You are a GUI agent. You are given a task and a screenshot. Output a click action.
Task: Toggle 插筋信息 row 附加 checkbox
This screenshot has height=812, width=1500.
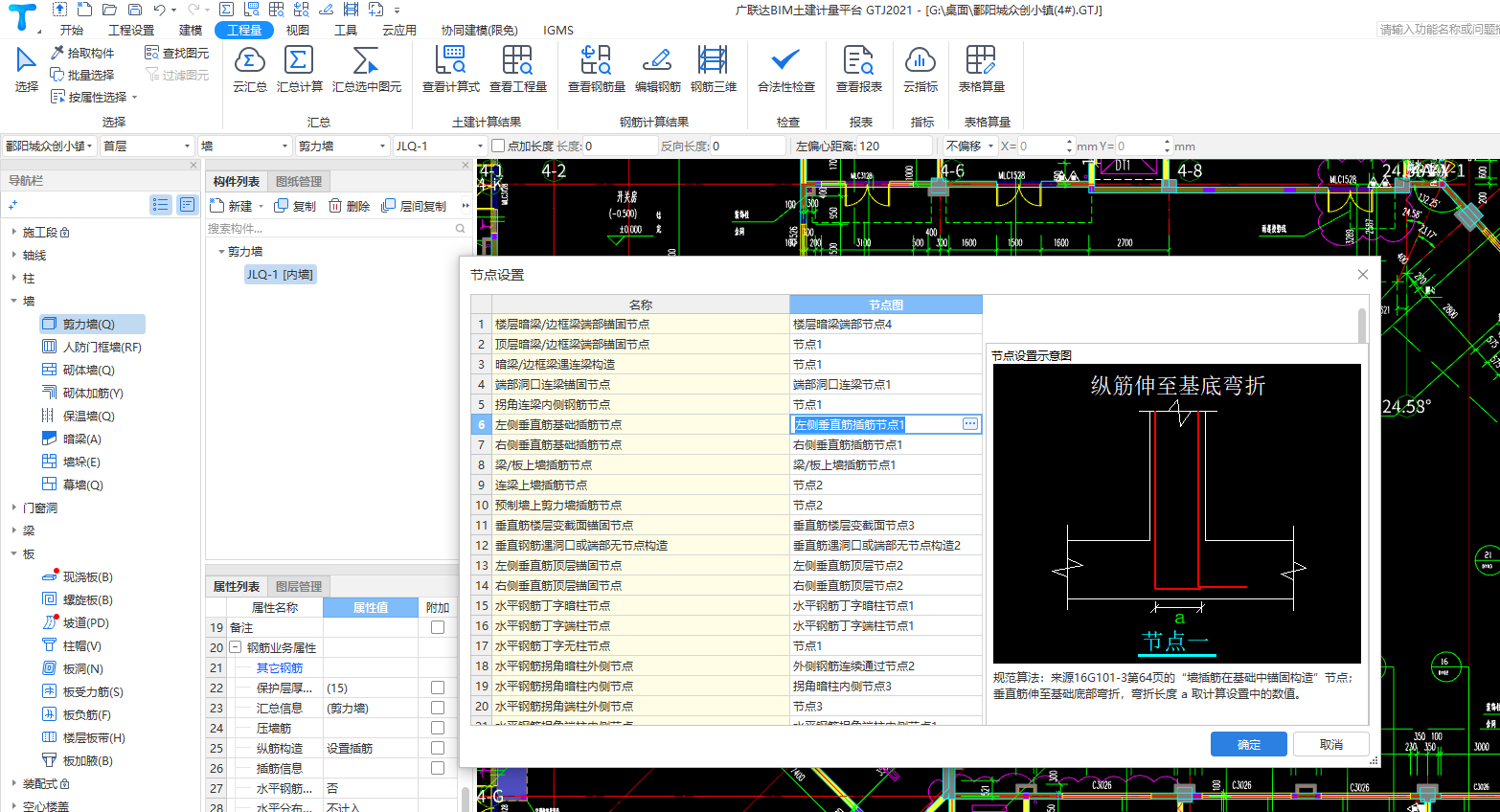438,768
